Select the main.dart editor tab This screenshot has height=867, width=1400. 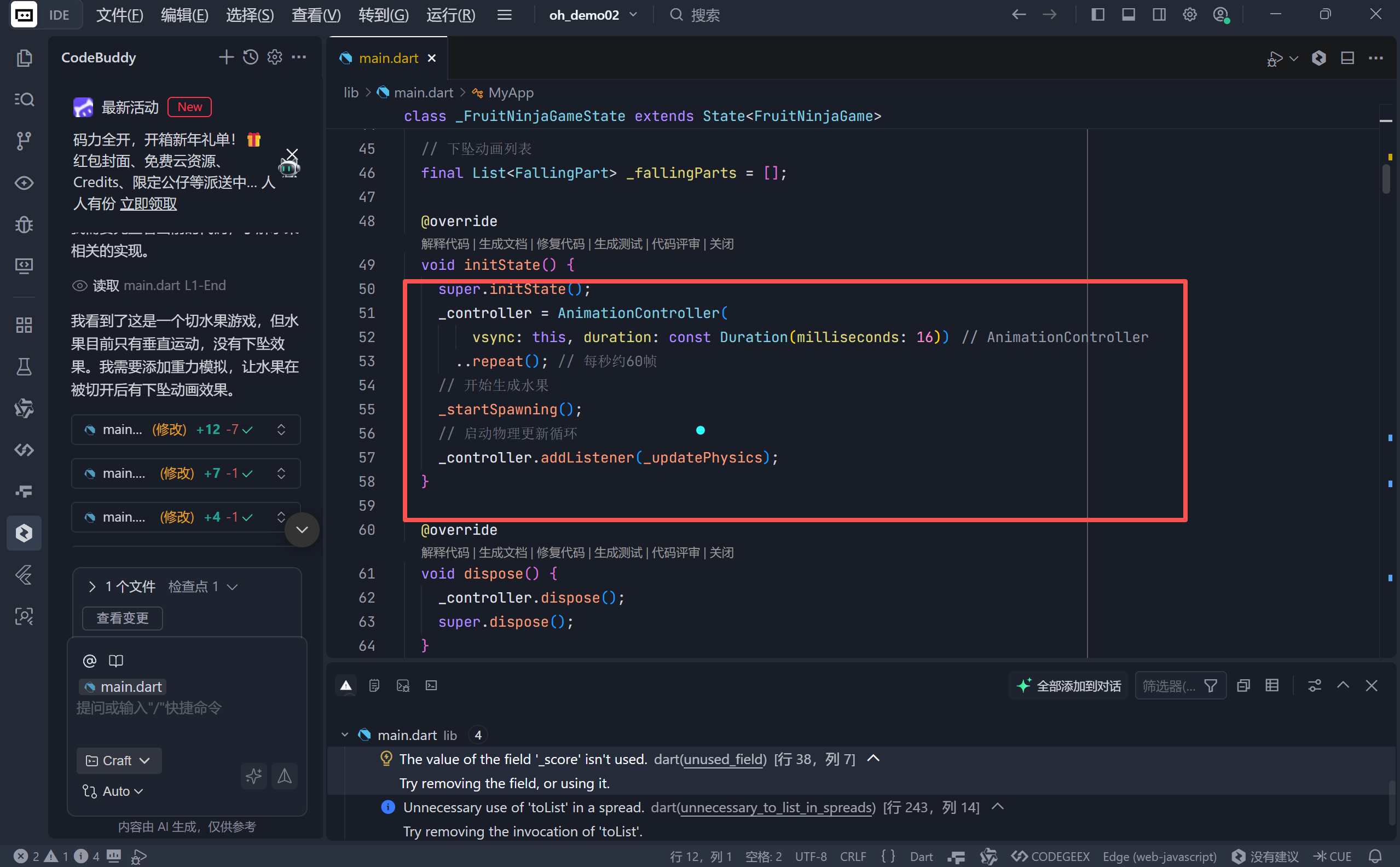[388, 58]
